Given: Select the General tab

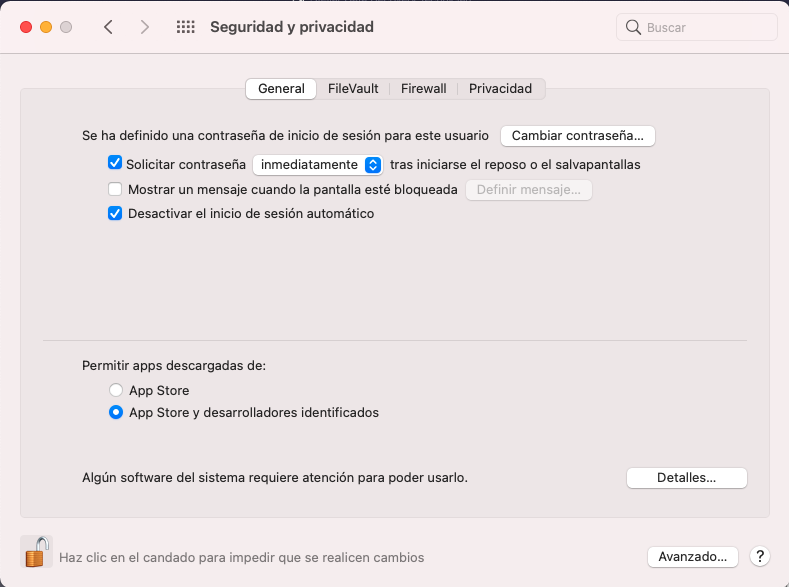Looking at the screenshot, I should point(281,89).
